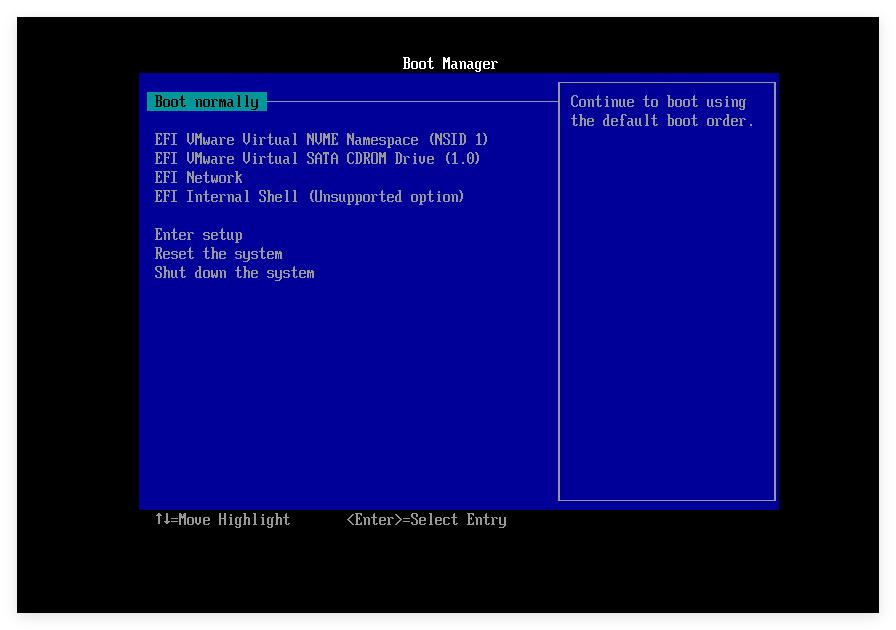Click the (NSID 1) label text

point(458,140)
